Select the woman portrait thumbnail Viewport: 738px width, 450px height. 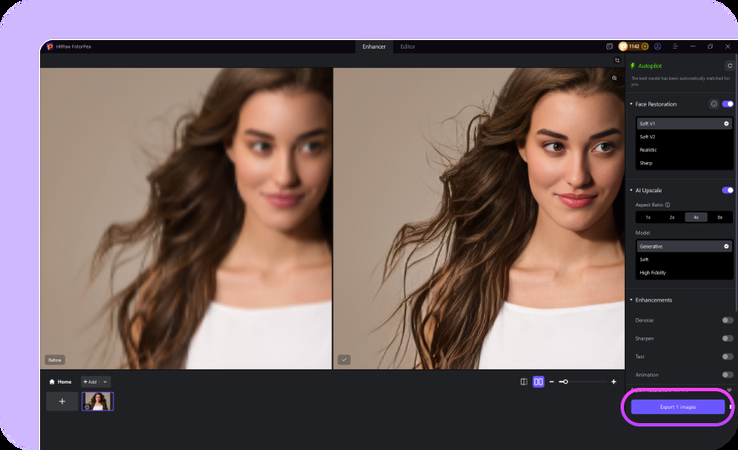click(97, 402)
